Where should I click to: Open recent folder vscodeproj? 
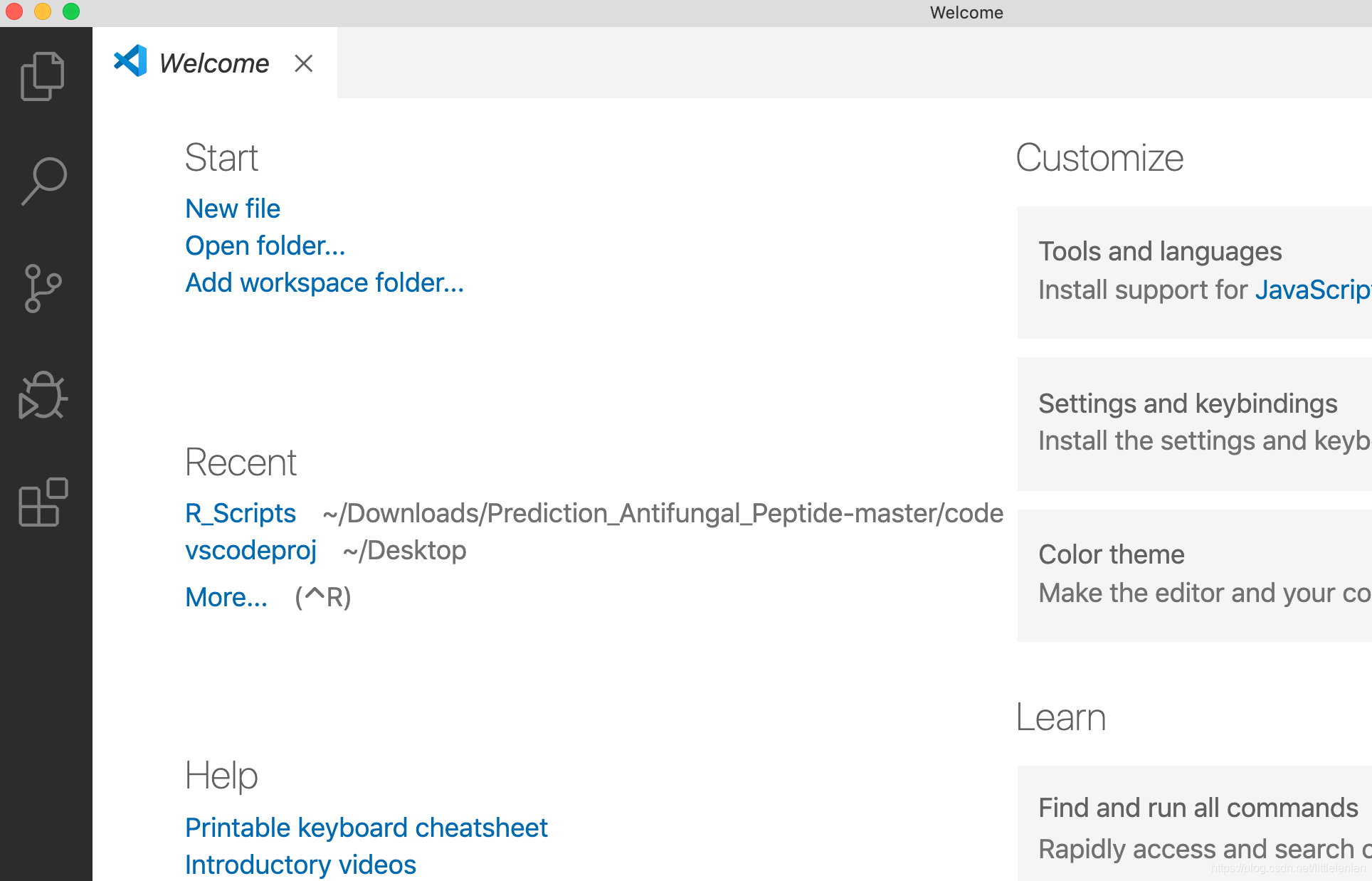click(250, 550)
